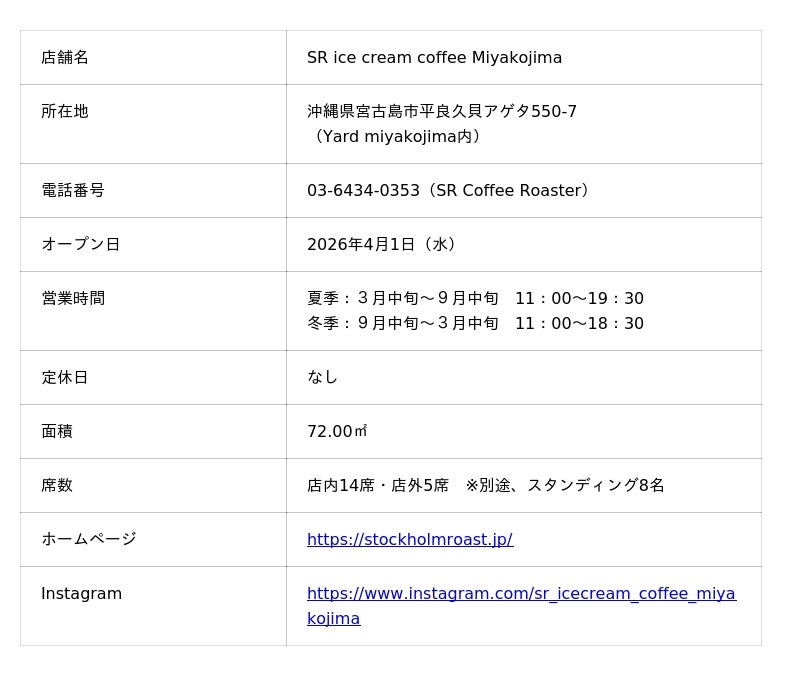Click the 営業時間 label cell
Screen dimensions: 800x676
(x=73, y=298)
